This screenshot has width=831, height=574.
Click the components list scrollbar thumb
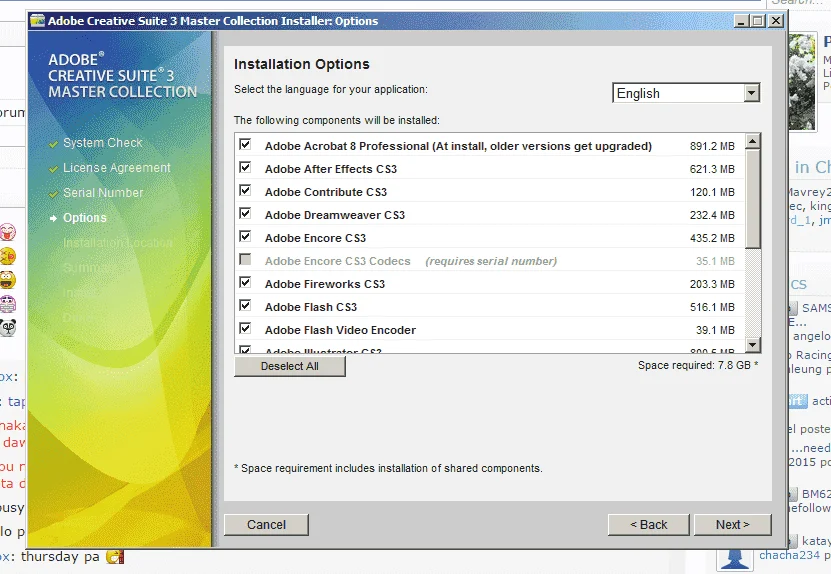click(x=753, y=198)
